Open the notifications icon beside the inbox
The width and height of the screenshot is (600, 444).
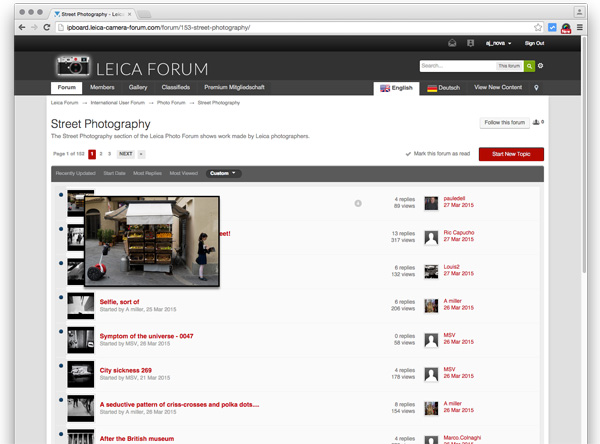(468, 43)
